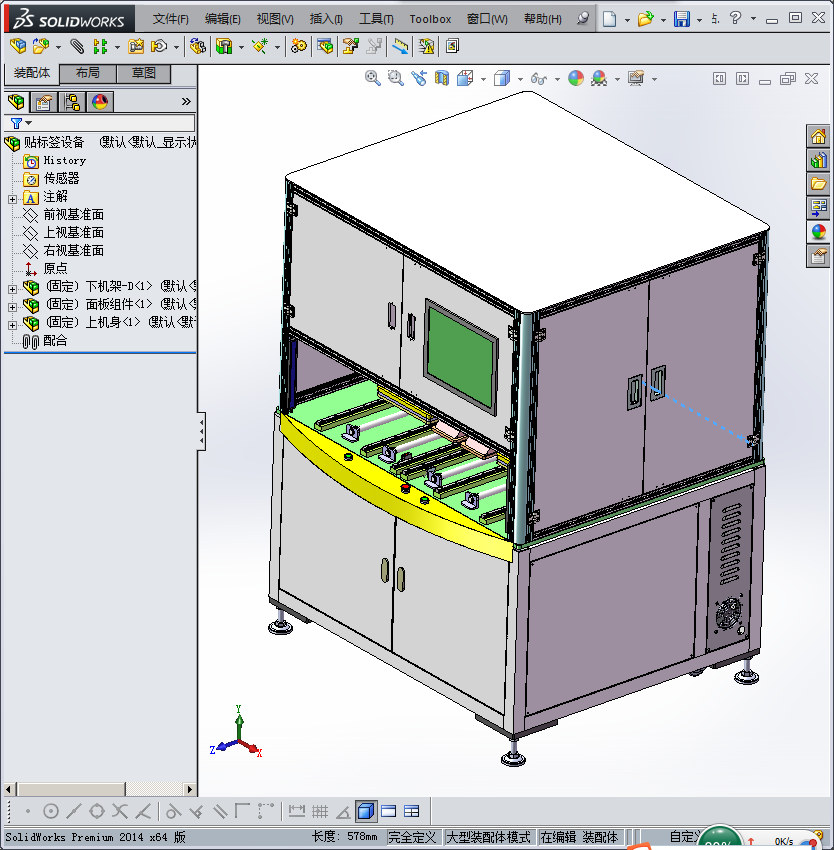Click the Show Hidden Components icon
Image resolution: width=834 pixels, height=850 pixels.
[x=197, y=46]
